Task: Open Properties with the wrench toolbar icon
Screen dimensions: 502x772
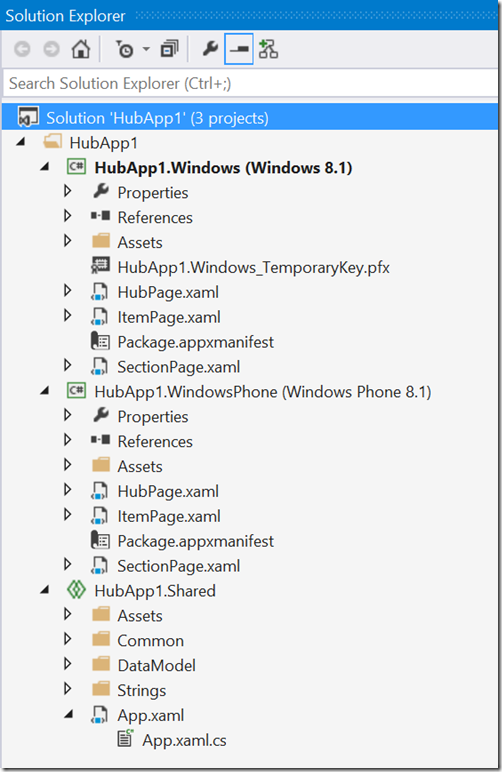Action: tap(210, 49)
